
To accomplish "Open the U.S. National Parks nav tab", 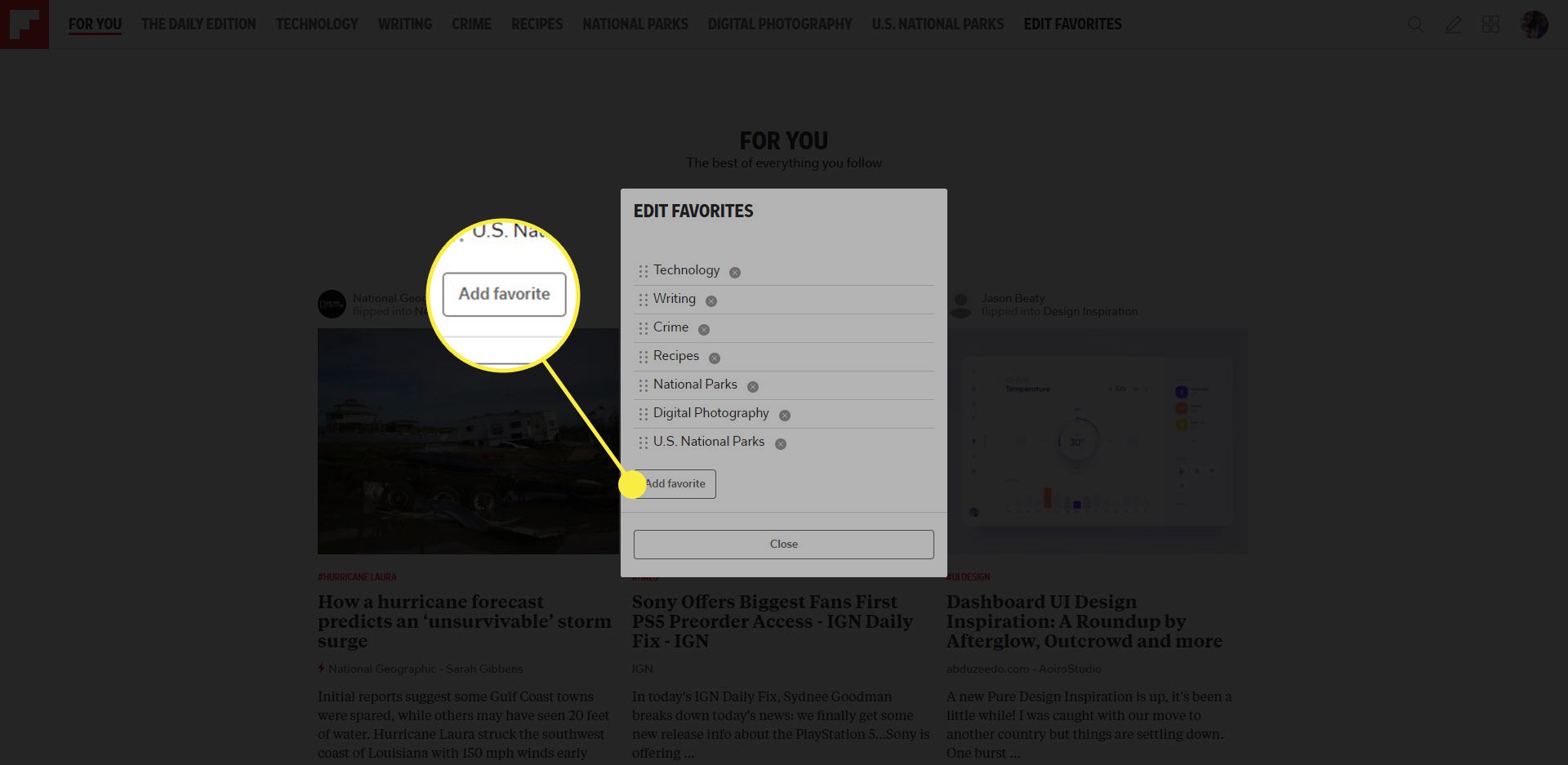I will (938, 24).
